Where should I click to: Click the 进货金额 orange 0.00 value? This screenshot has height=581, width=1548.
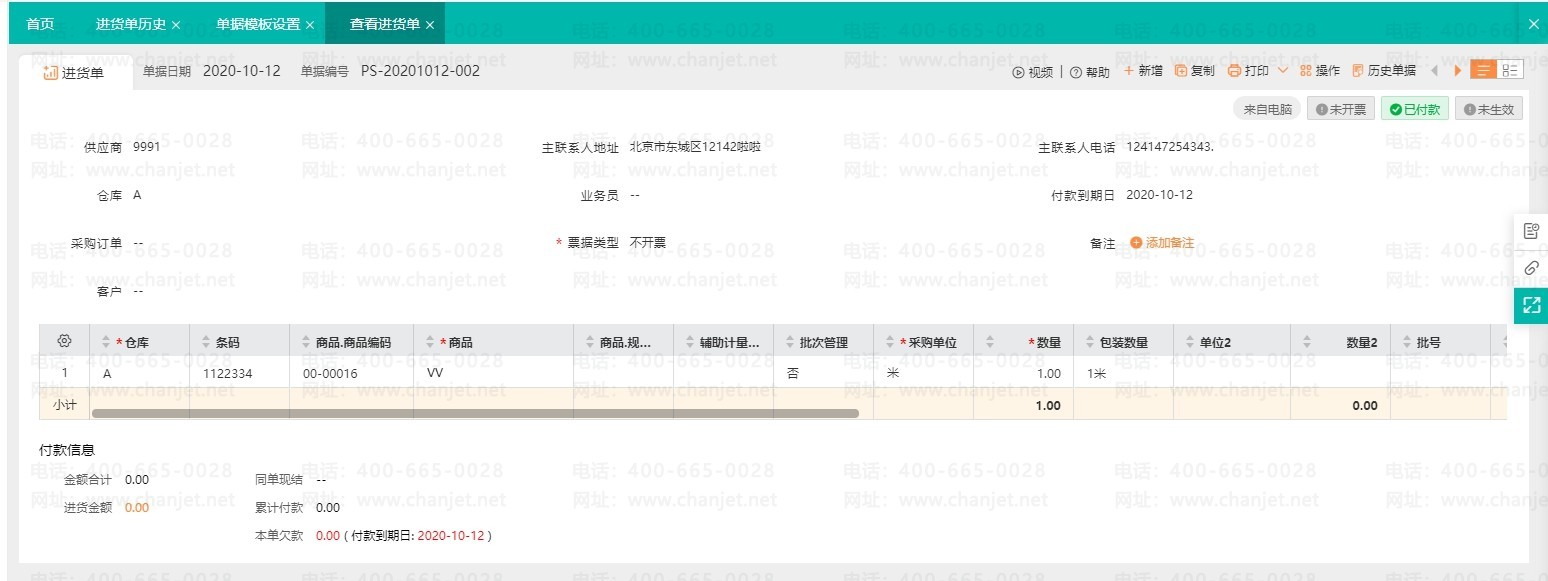[137, 507]
